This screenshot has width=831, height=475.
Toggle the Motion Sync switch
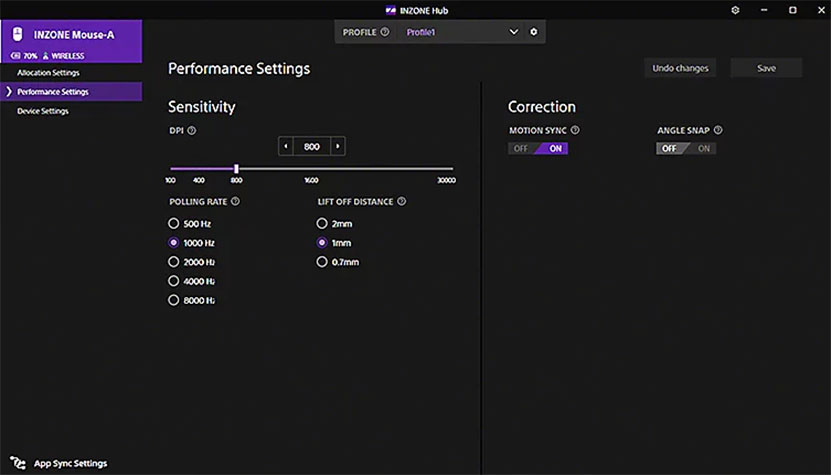click(x=538, y=148)
